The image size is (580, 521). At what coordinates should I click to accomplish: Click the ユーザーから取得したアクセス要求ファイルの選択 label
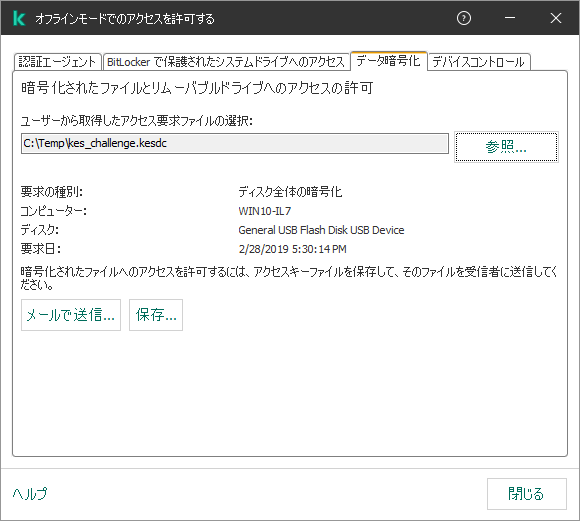tap(136, 121)
